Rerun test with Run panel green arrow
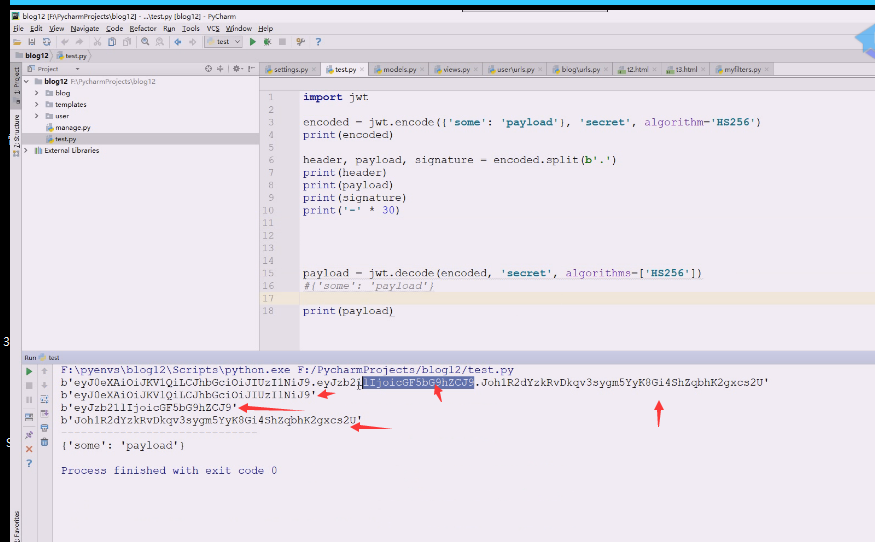 point(29,372)
